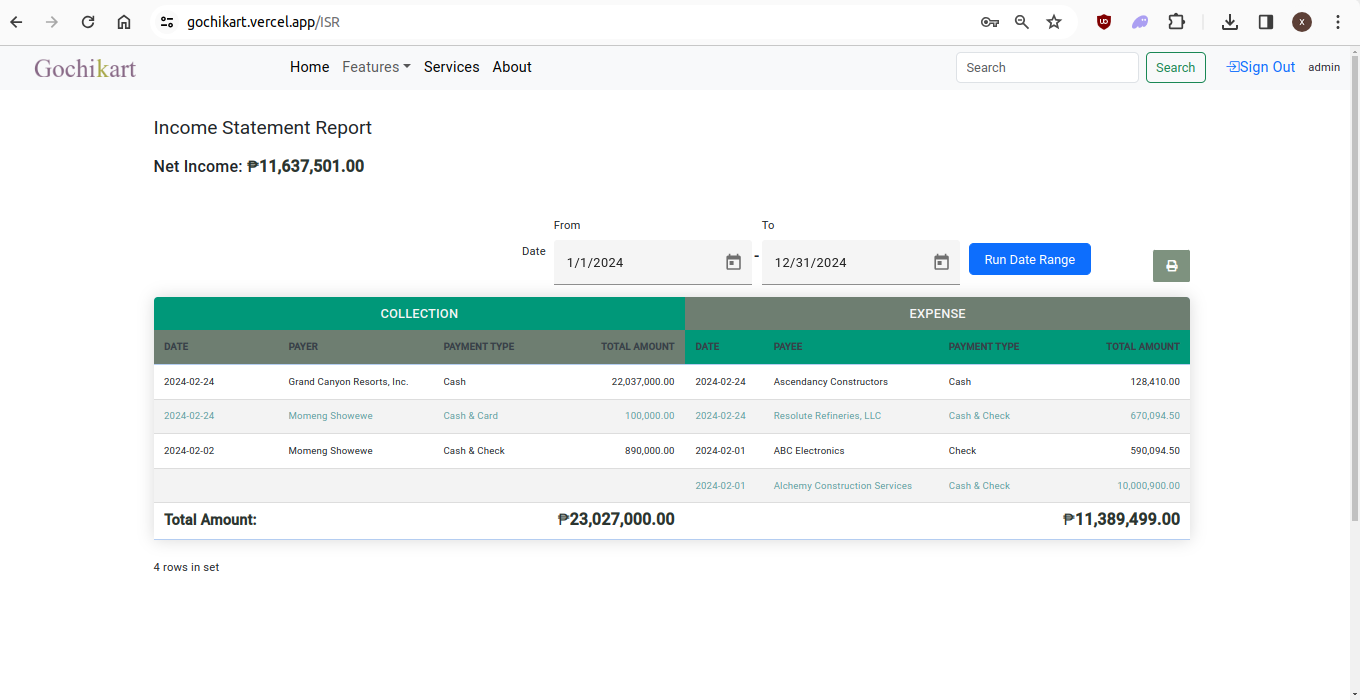
Task: Expand the Features dropdown menu
Action: (376, 67)
